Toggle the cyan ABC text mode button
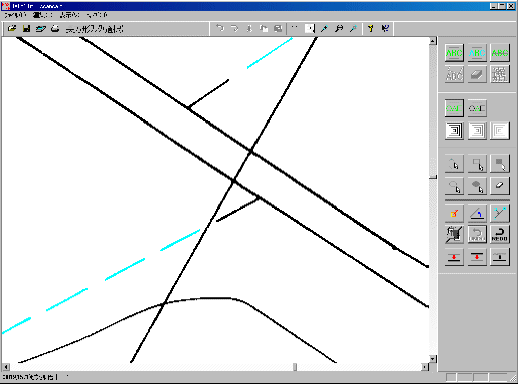The width and height of the screenshot is (518, 384). (x=477, y=53)
